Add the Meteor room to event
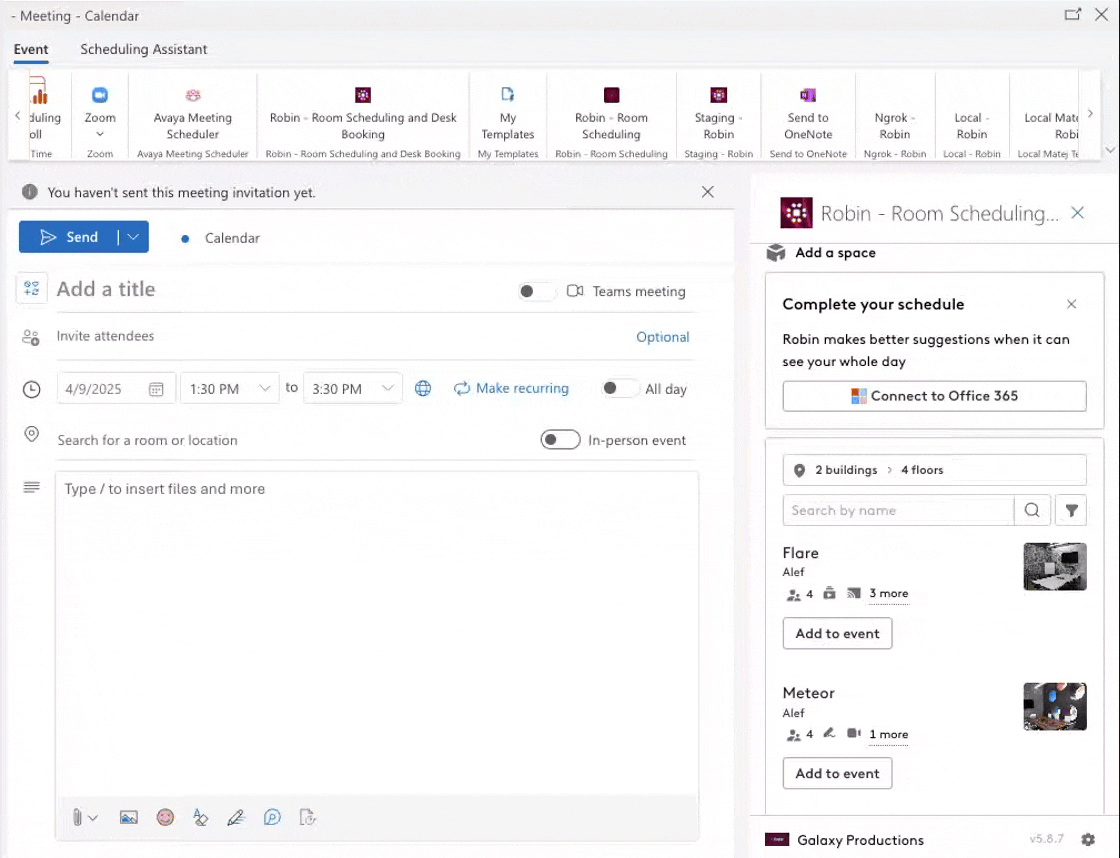 837,773
